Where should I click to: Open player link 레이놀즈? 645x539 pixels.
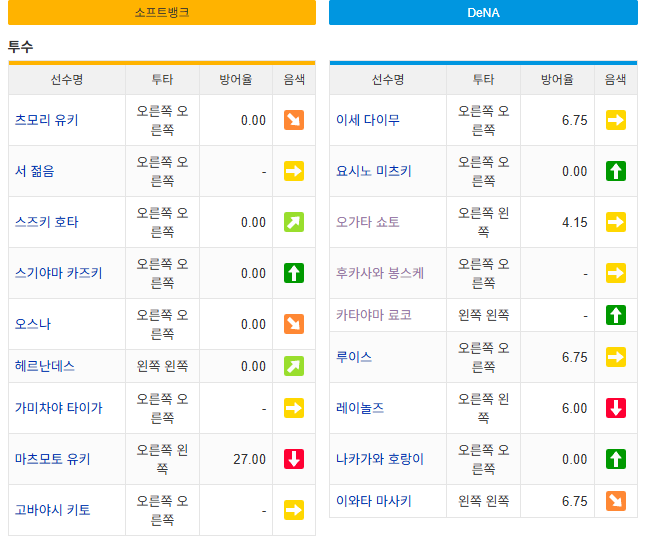point(360,408)
